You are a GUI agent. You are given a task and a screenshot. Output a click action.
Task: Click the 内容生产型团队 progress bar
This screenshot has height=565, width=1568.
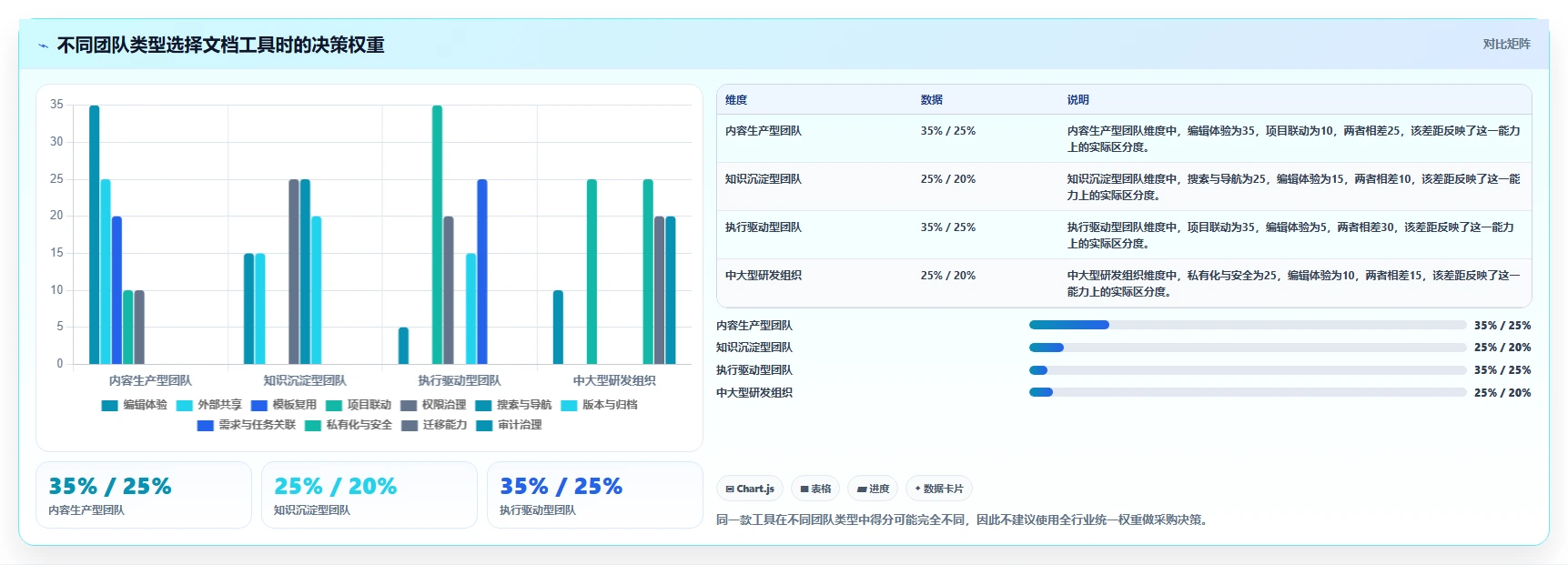tap(1248, 325)
